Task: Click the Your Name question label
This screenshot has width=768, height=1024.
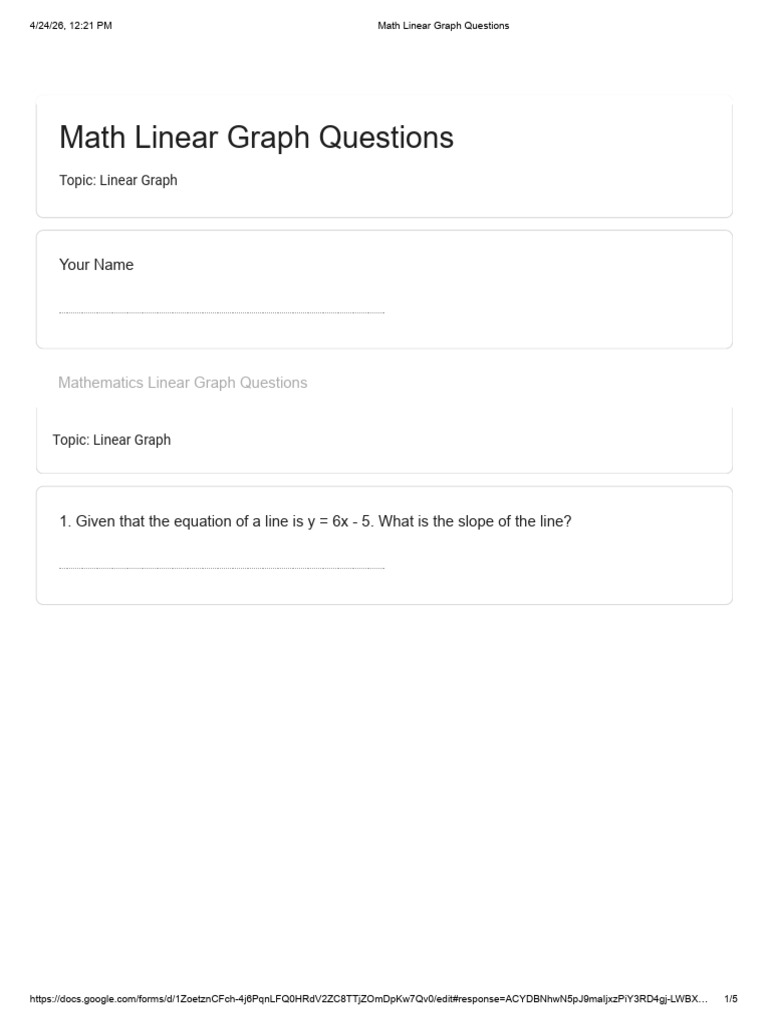Action: point(96,264)
